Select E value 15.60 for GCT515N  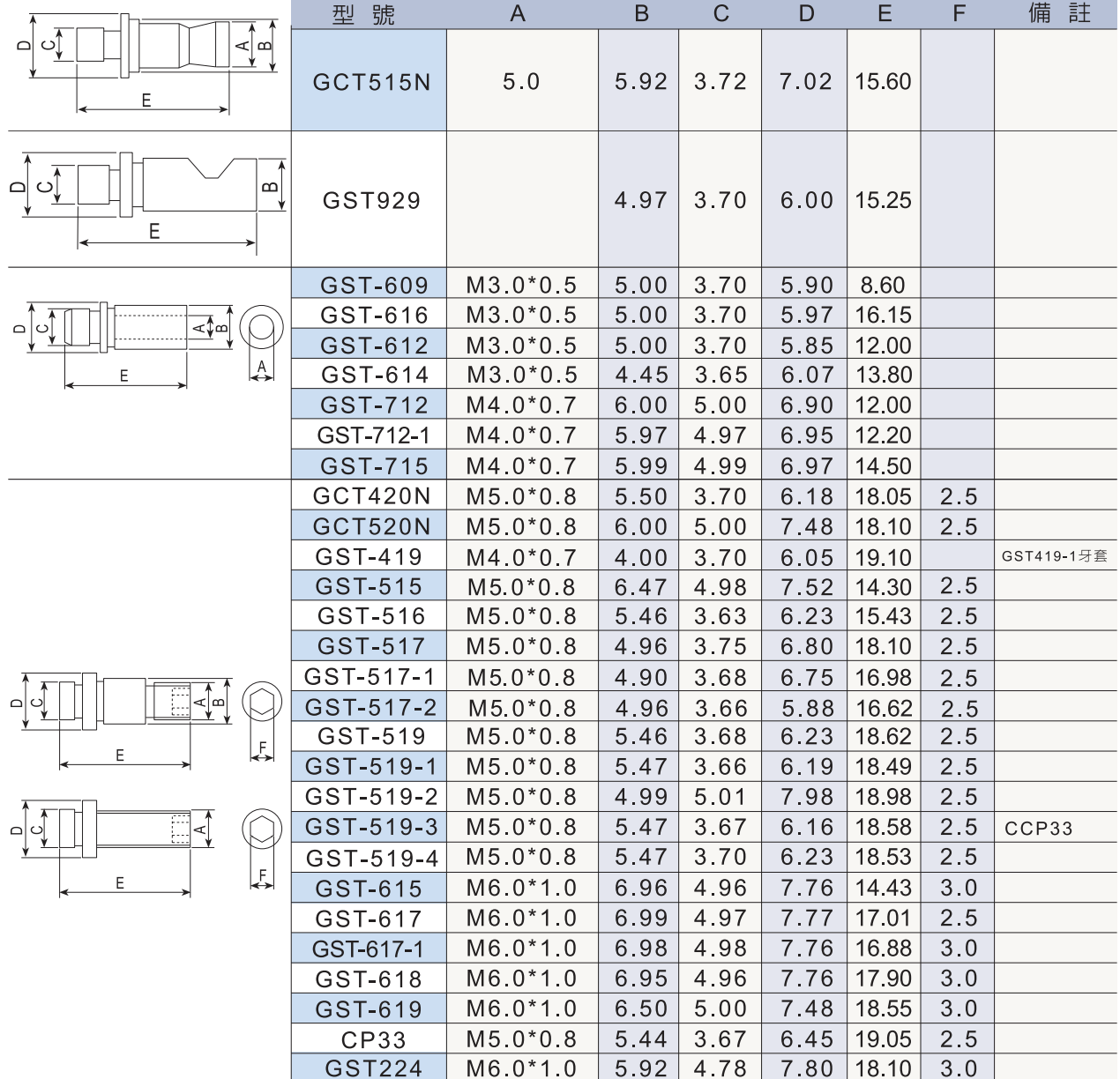coord(883,81)
